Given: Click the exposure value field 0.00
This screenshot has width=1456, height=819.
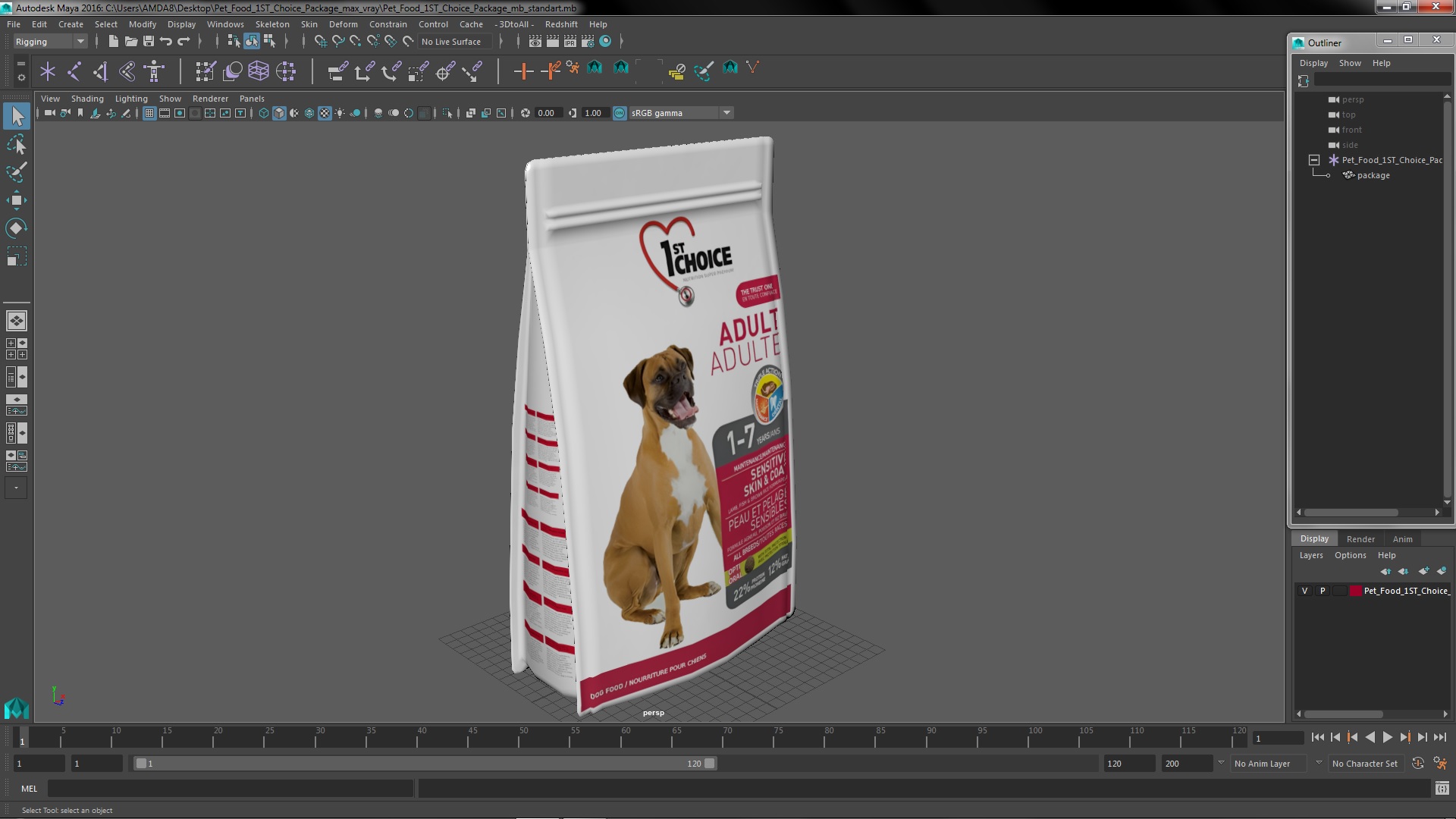Looking at the screenshot, I should [548, 113].
